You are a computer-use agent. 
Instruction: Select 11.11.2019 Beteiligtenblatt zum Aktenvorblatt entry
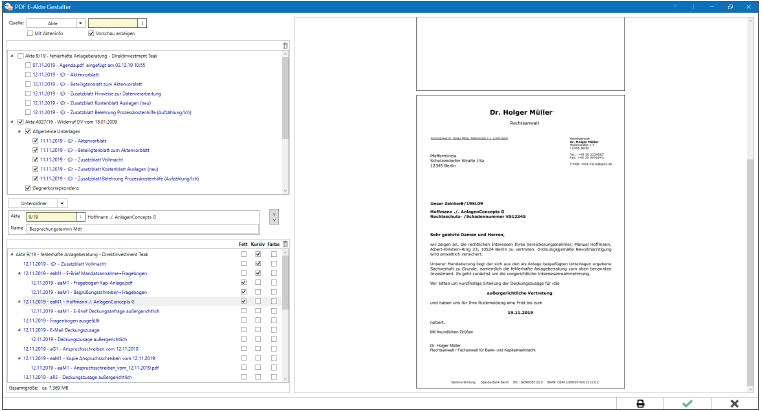(x=95, y=150)
